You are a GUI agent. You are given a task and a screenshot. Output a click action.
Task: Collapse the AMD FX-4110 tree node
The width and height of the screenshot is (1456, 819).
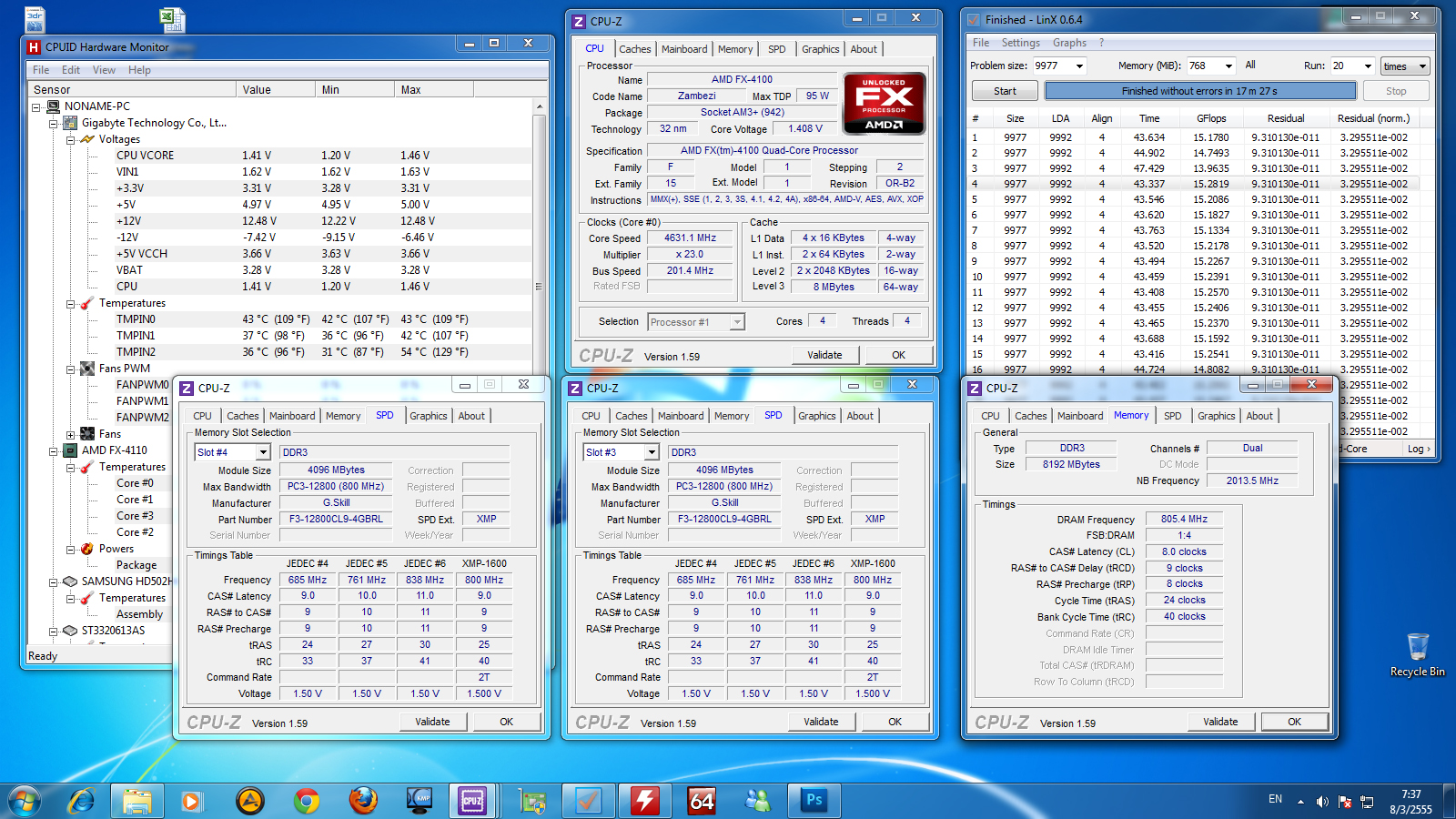pos(54,450)
